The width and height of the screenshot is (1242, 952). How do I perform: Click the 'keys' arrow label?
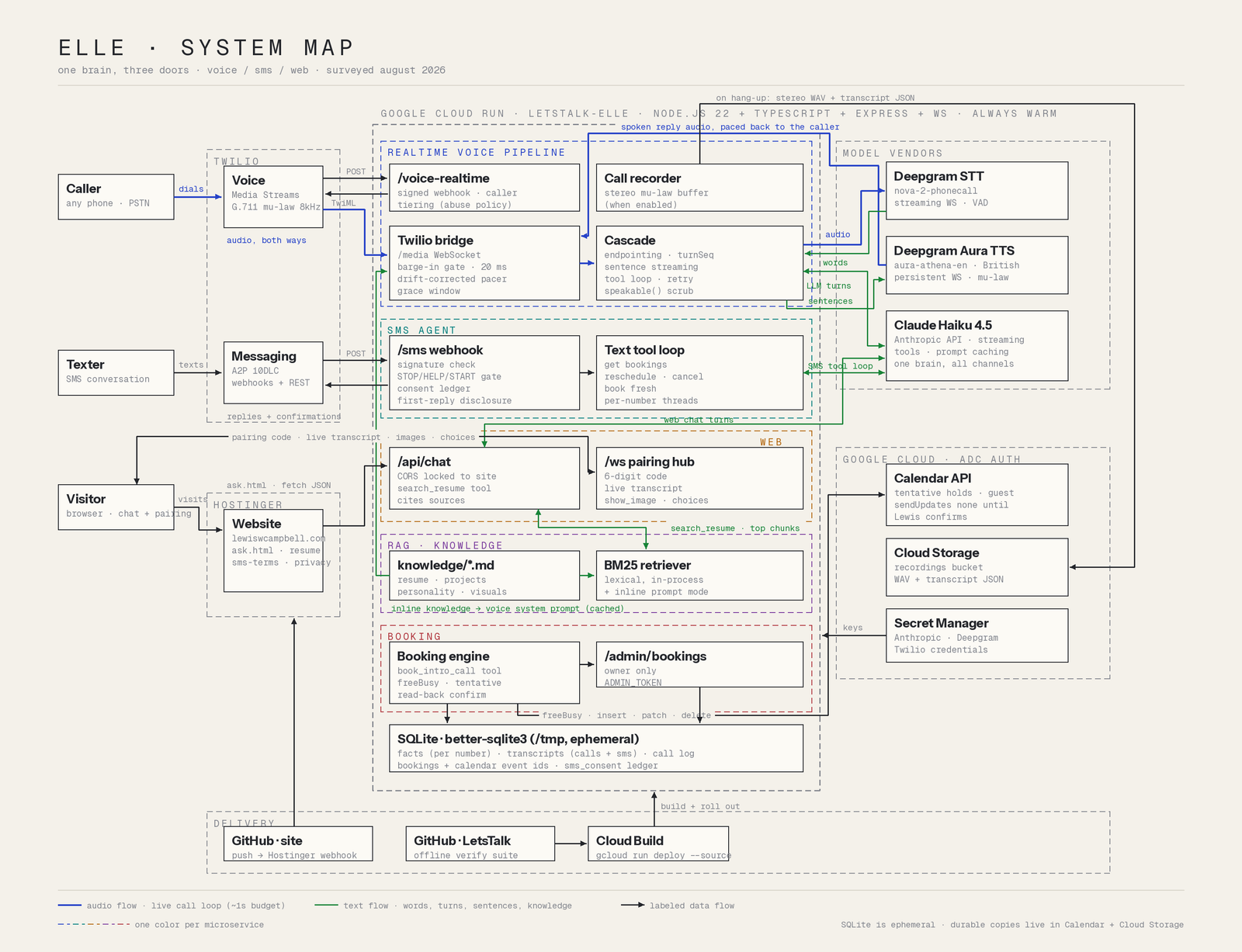click(x=853, y=628)
